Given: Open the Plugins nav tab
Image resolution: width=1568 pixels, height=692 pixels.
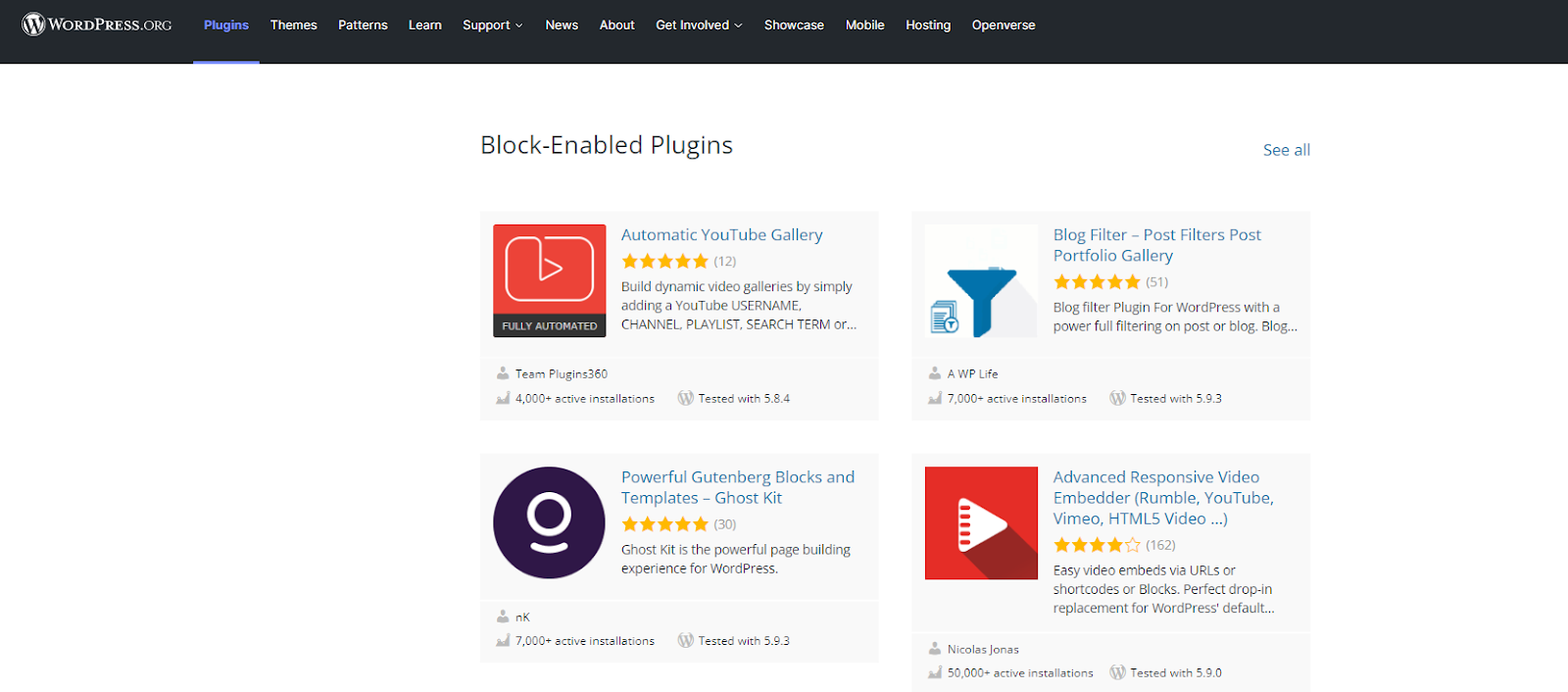Looking at the screenshot, I should (x=226, y=25).
